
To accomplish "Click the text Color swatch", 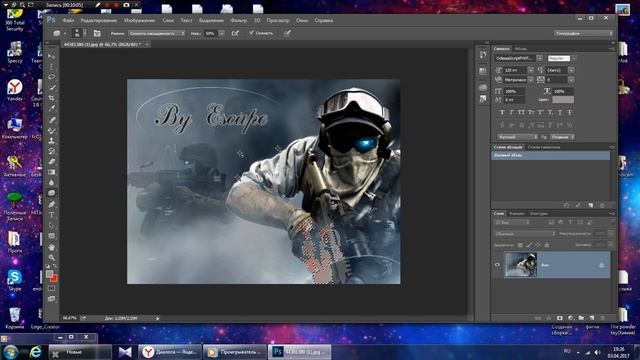I will pos(563,100).
